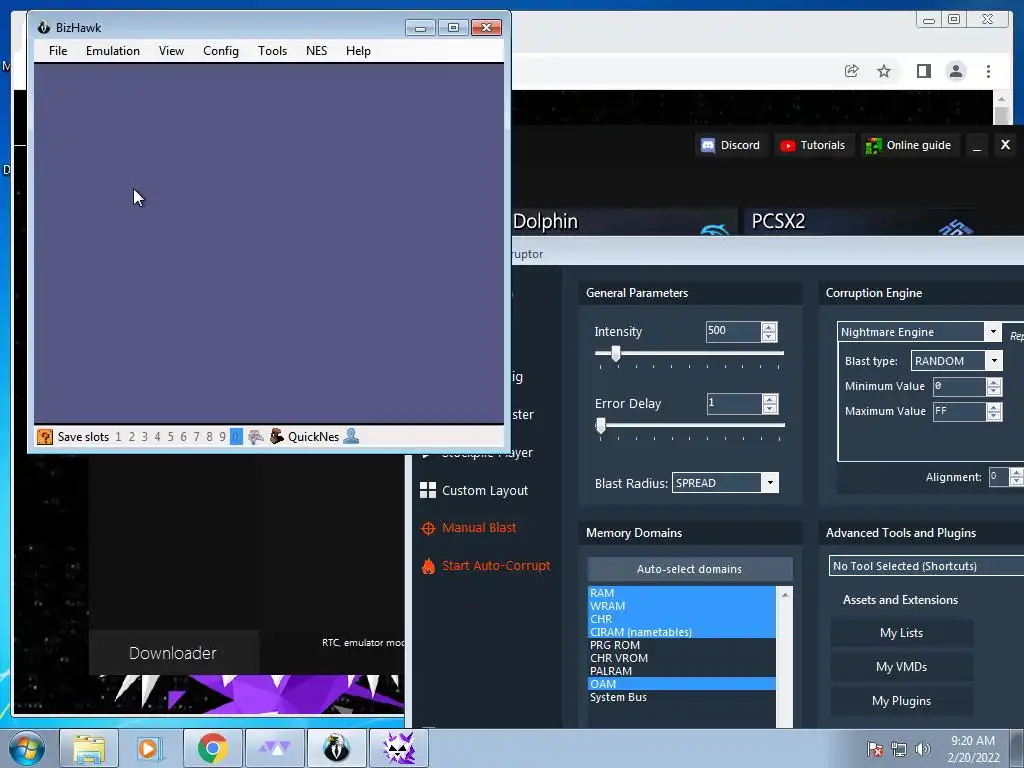Open Custom Layout in the sidebar

coord(474,490)
